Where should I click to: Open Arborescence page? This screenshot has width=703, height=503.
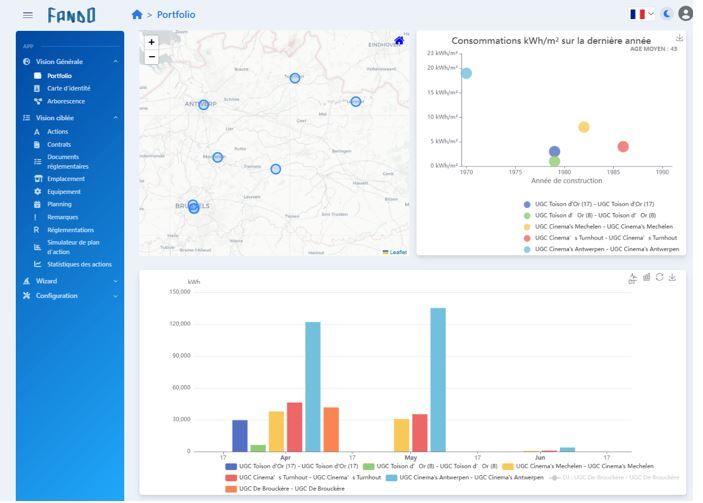click(66, 101)
